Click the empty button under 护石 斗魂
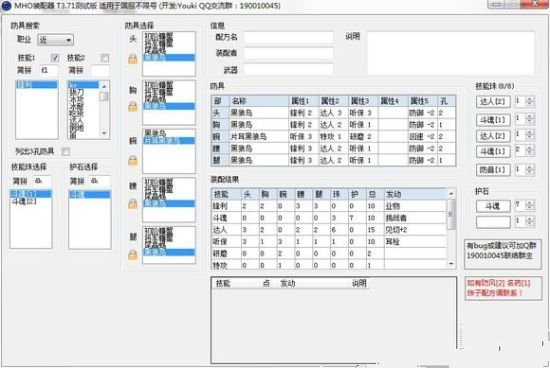This screenshot has height=368, width=550. [x=493, y=222]
